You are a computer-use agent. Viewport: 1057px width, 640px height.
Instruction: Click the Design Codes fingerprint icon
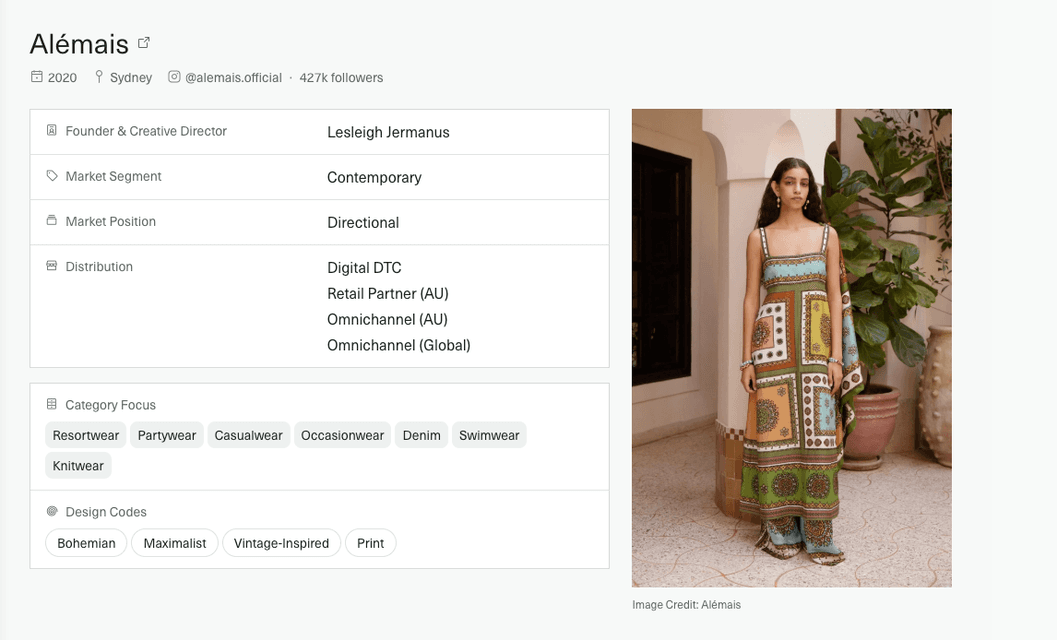click(x=52, y=512)
